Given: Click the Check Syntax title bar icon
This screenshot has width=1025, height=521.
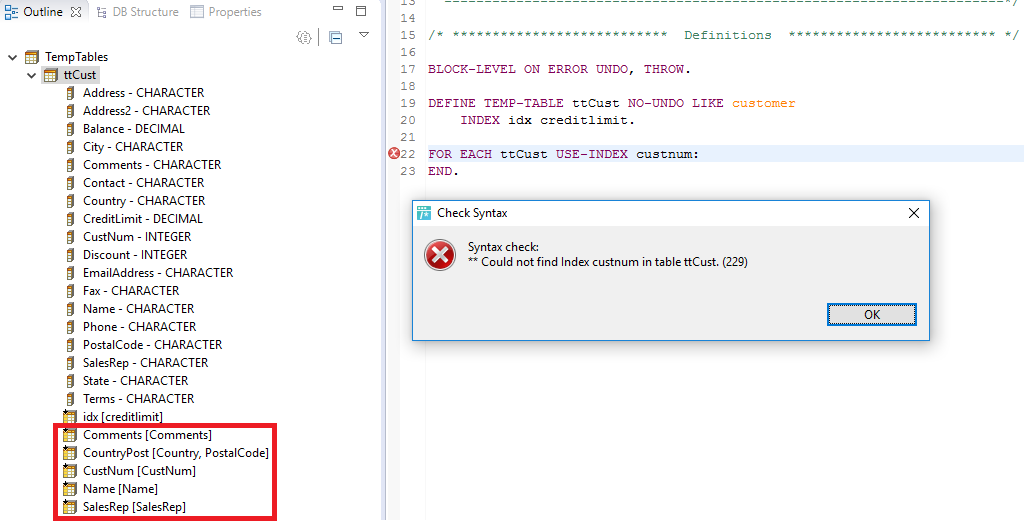Looking at the screenshot, I should point(424,213).
